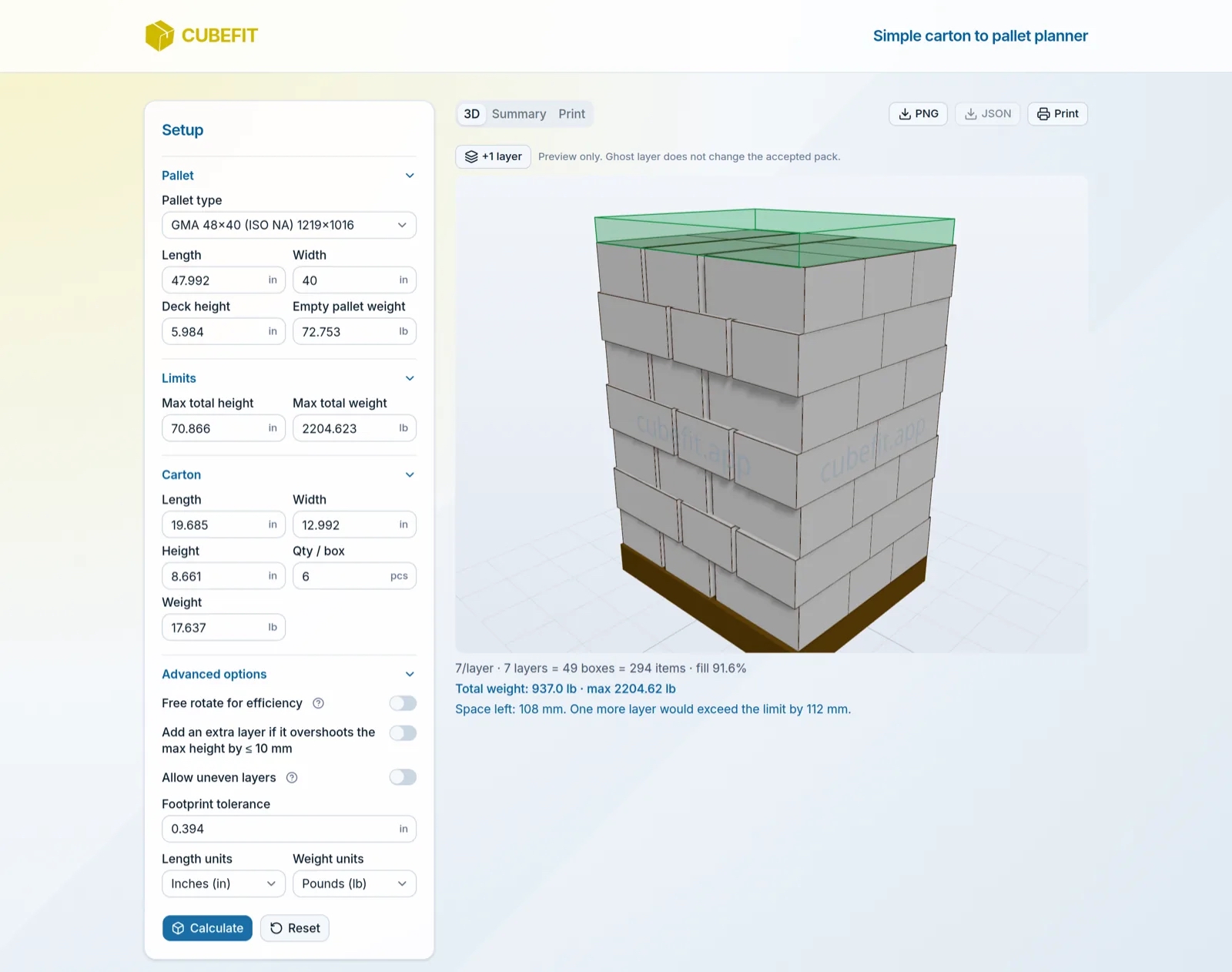Viewport: 1232px width, 972px height.
Task: Open the Pallet type dropdown
Action: (x=289, y=225)
